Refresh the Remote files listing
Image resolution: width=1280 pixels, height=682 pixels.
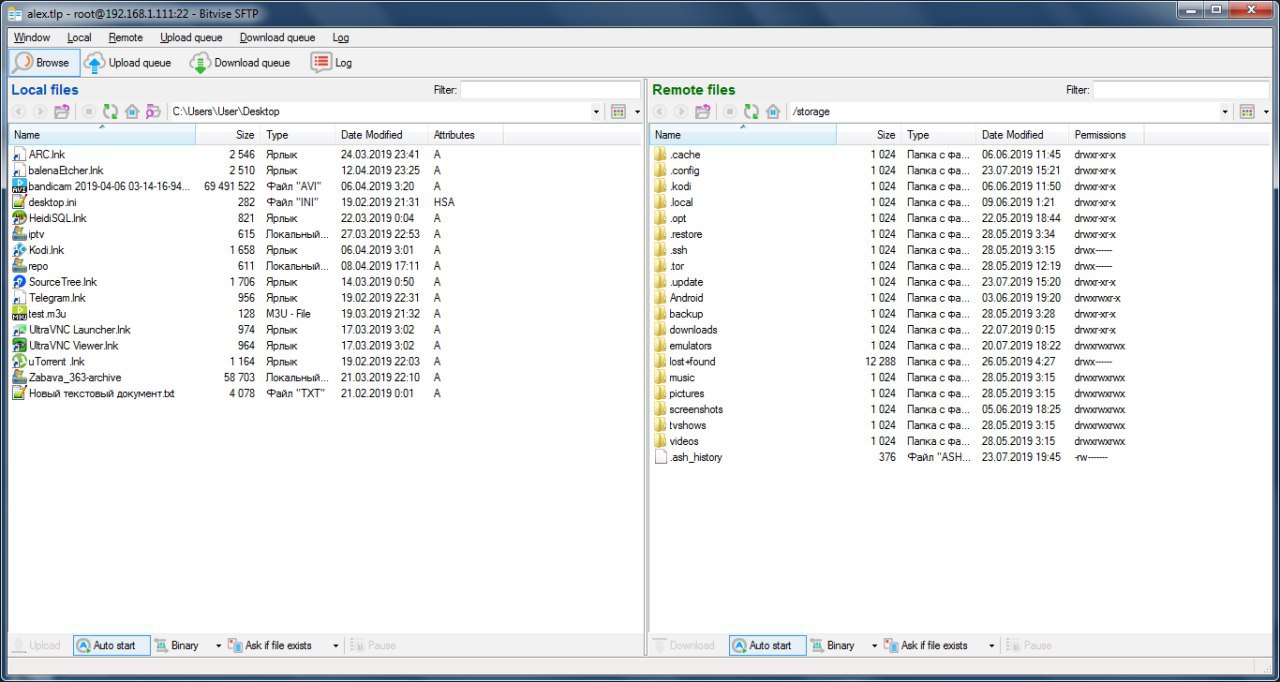click(751, 112)
